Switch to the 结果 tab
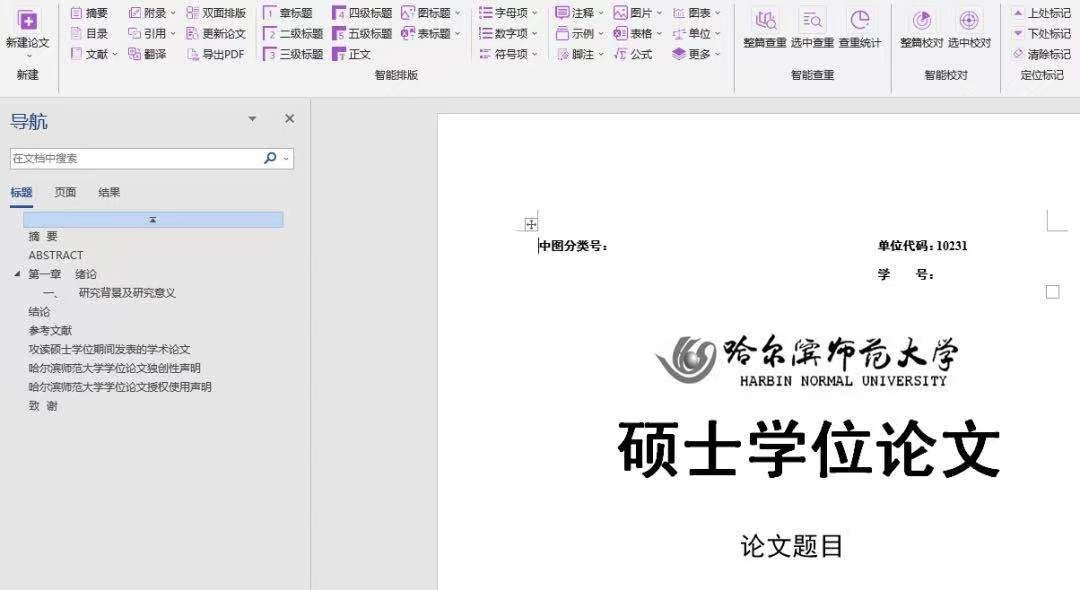Image resolution: width=1080 pixels, height=590 pixels. click(x=109, y=192)
